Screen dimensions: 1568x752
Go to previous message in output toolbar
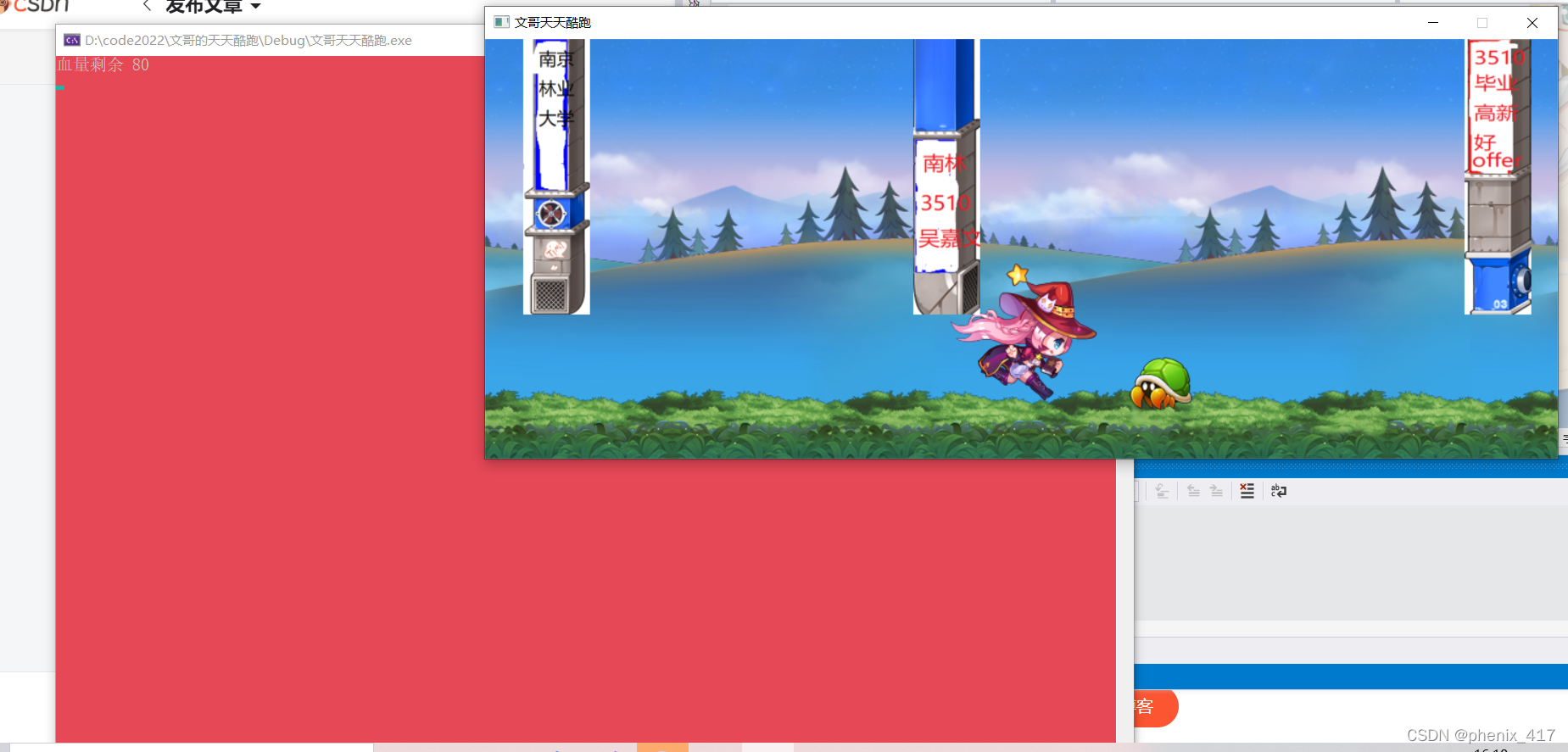[x=1193, y=491]
